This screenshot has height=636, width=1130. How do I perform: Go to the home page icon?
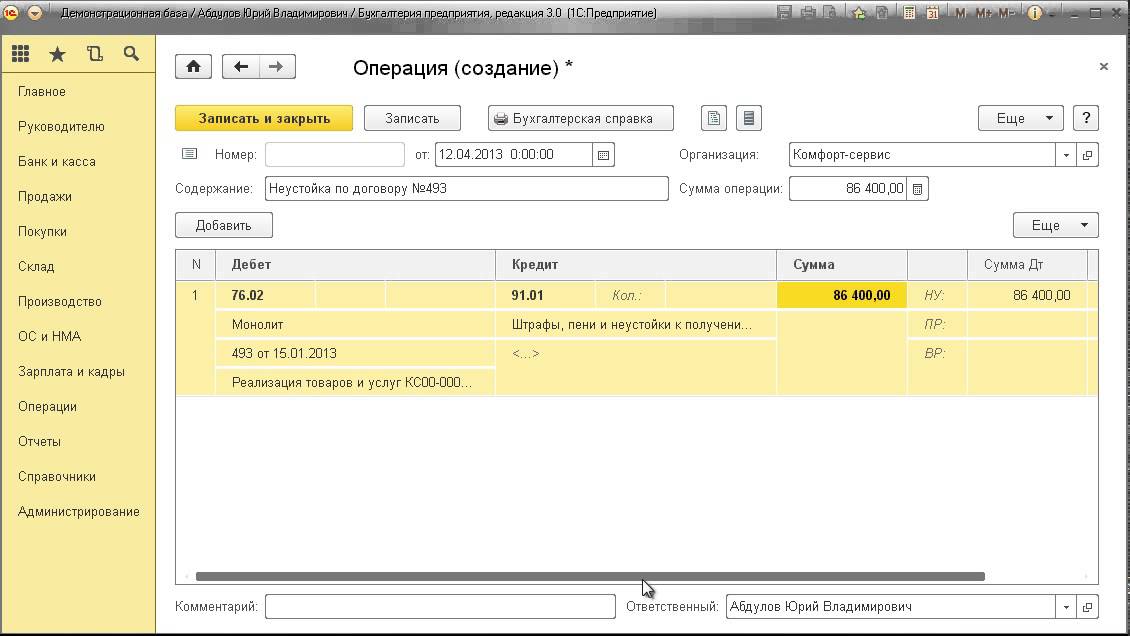[x=193, y=67]
